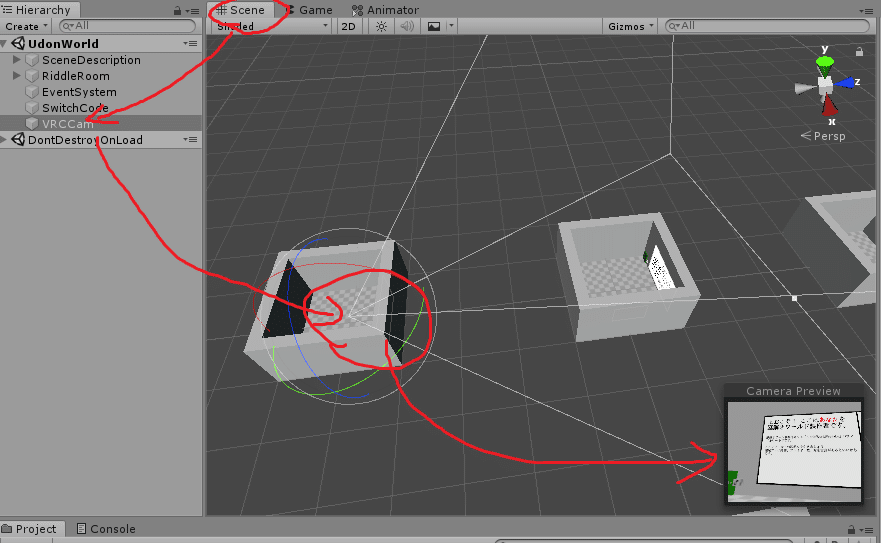Image resolution: width=881 pixels, height=543 pixels.
Task: Click the EventSystem cube icon
Action: point(32,92)
